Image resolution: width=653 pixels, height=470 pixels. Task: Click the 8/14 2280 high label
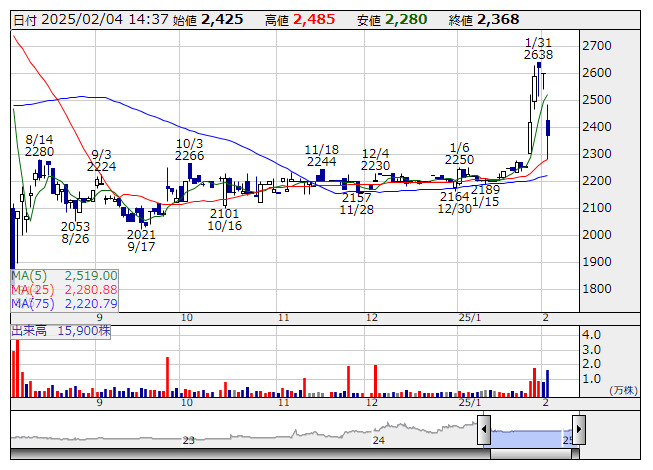click(x=39, y=146)
